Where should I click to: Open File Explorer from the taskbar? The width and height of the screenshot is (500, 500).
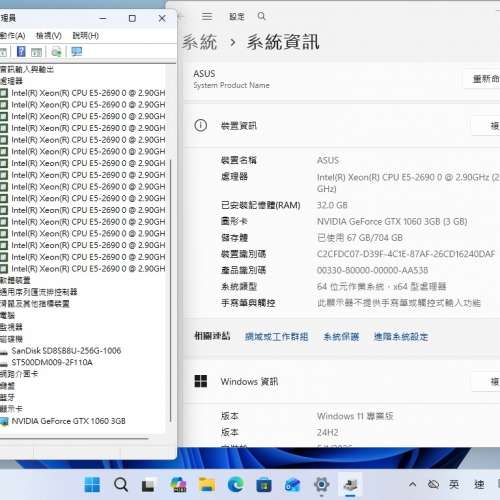(207, 485)
